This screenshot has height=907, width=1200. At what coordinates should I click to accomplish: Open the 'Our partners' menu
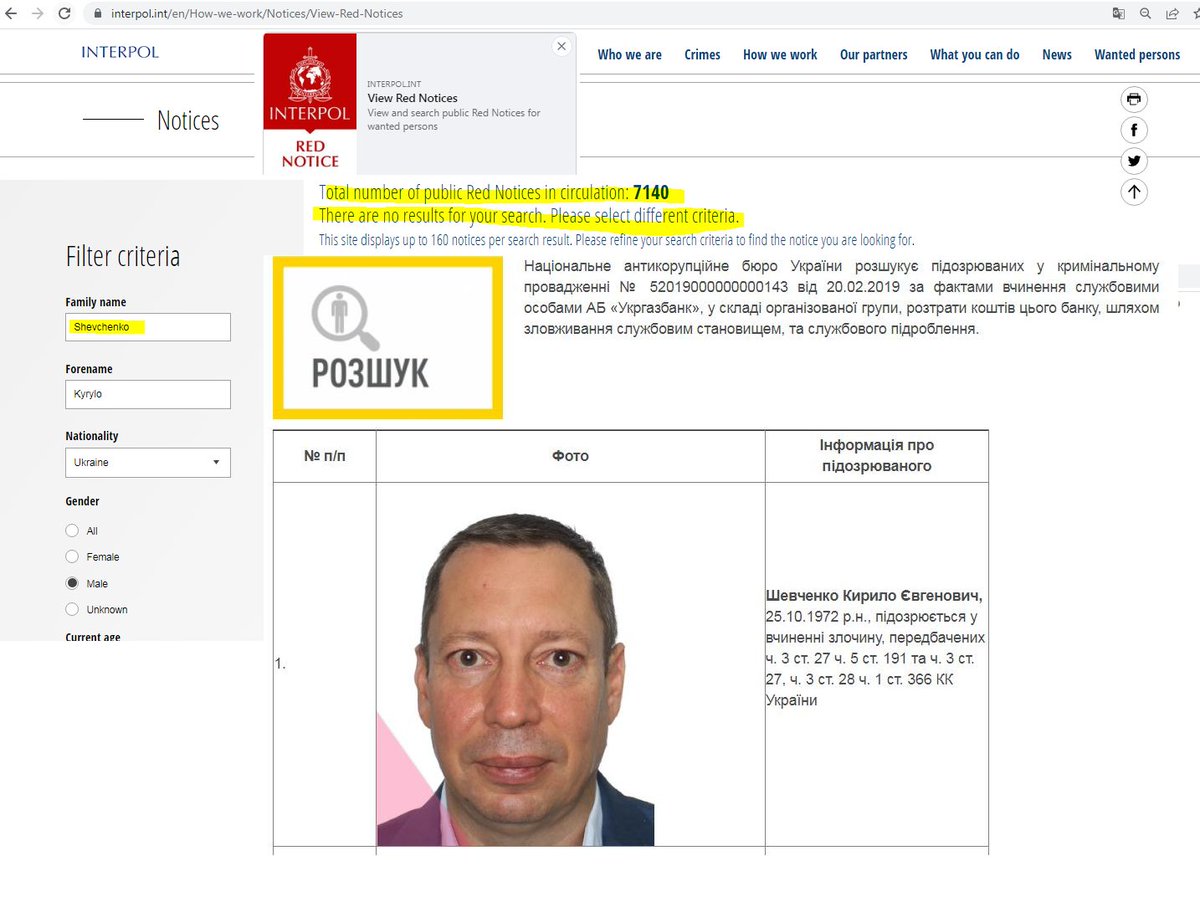874,55
